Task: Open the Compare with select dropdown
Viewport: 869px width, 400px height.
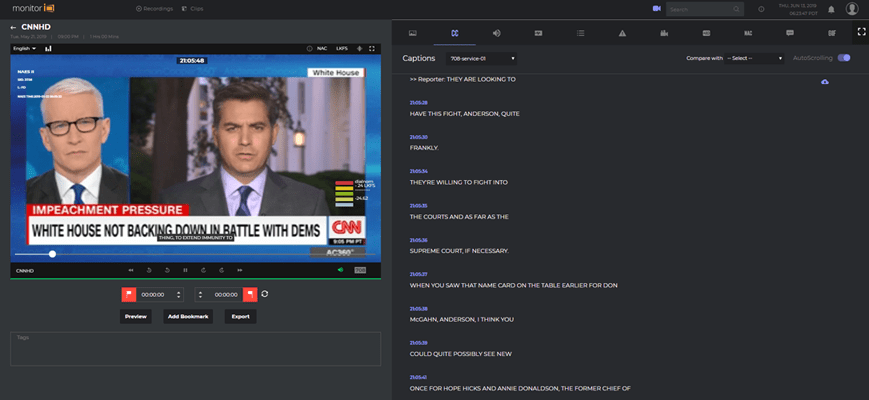Action: click(754, 58)
